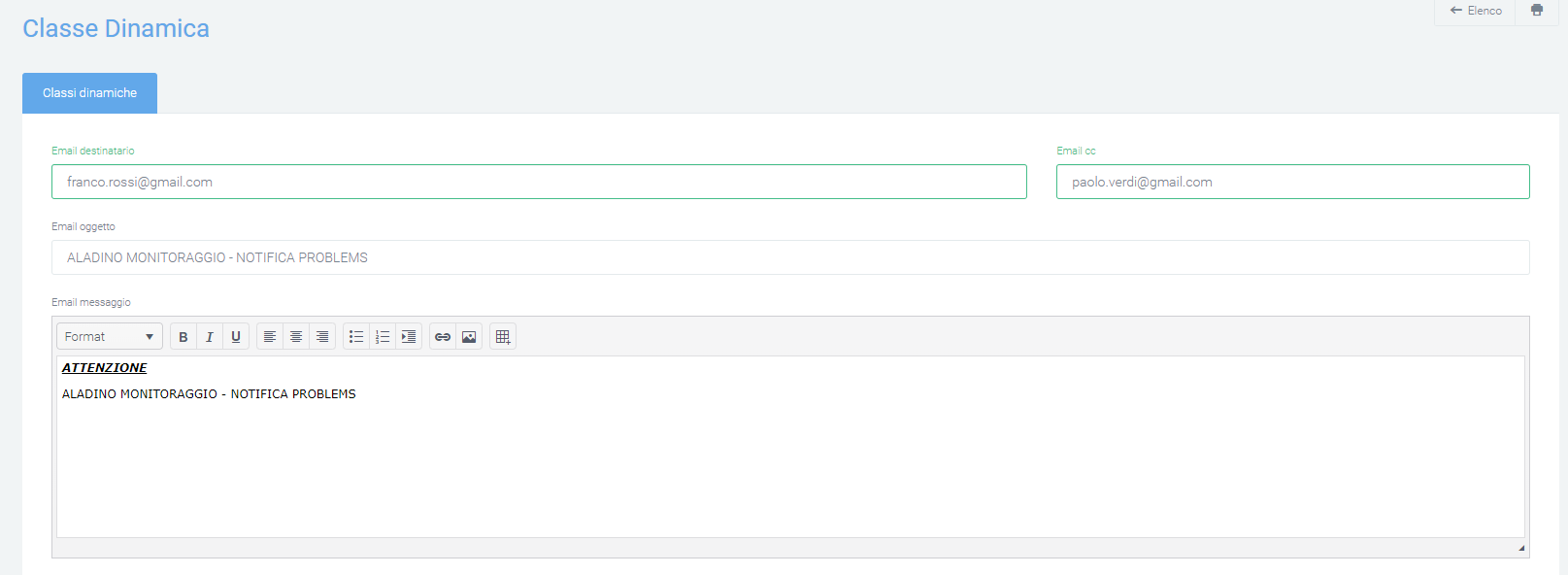Click the print icon button
1568x575 pixels.
(1537, 11)
